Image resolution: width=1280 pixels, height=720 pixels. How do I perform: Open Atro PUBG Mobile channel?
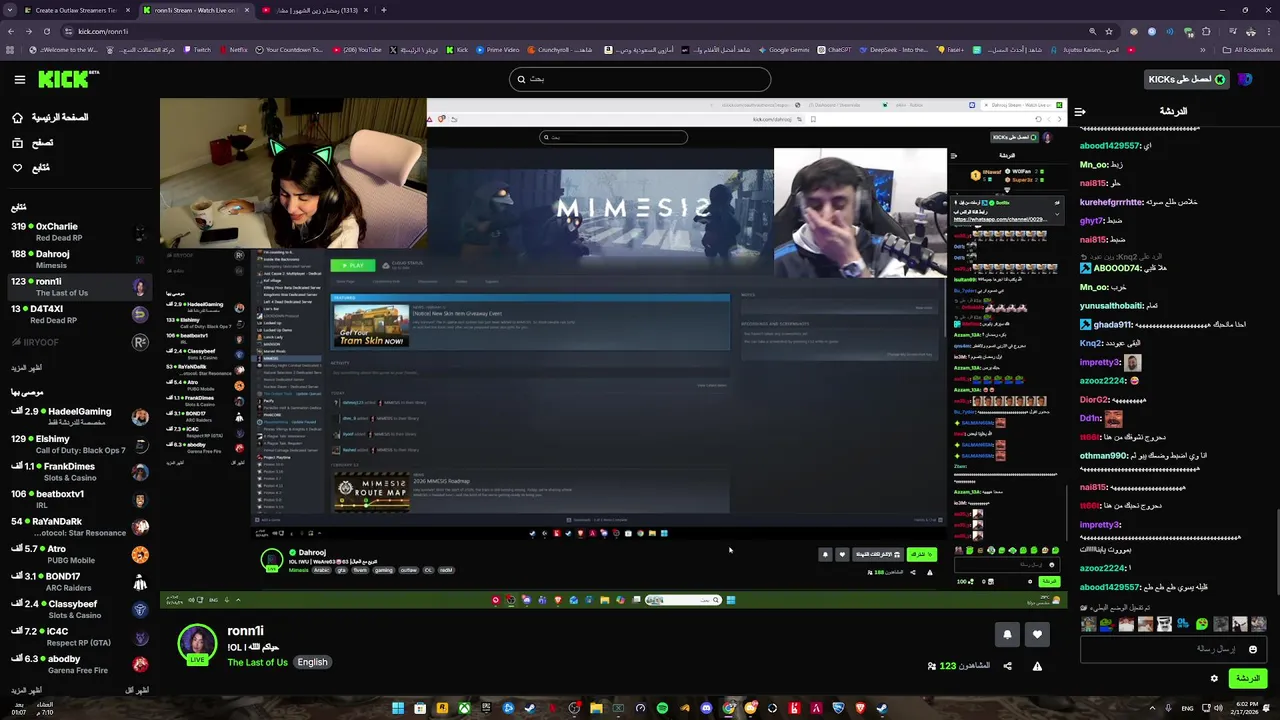[x=78, y=554]
